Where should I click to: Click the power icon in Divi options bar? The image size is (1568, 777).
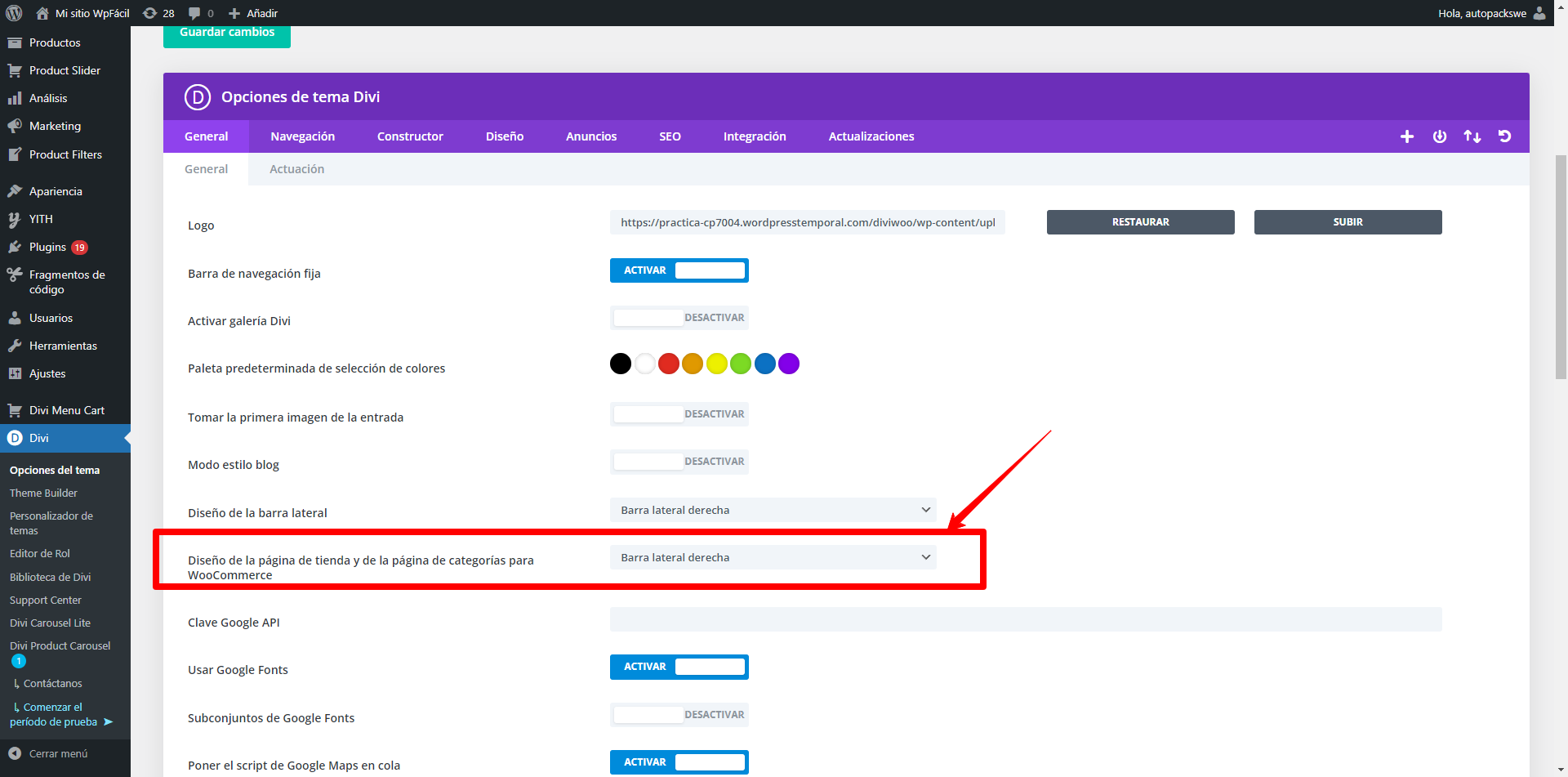(1440, 136)
